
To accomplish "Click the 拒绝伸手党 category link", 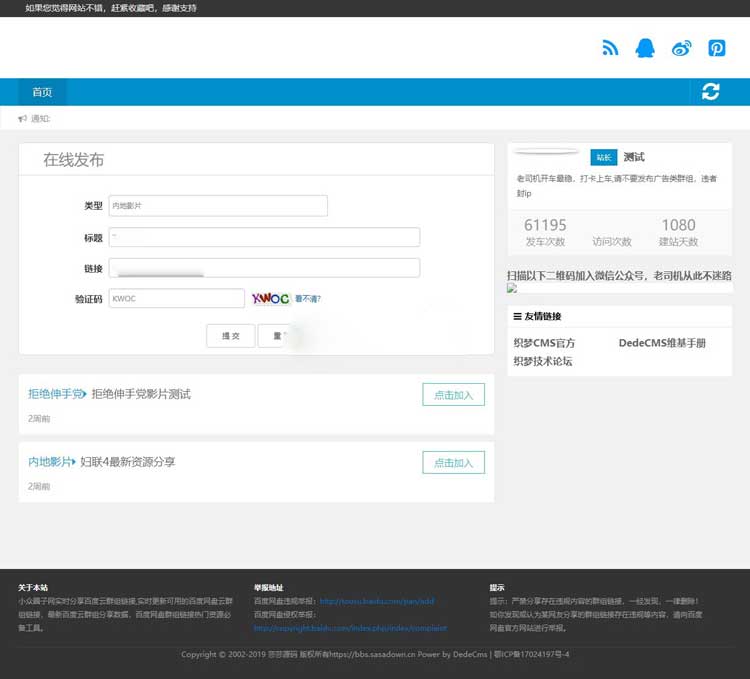I will click(55, 394).
